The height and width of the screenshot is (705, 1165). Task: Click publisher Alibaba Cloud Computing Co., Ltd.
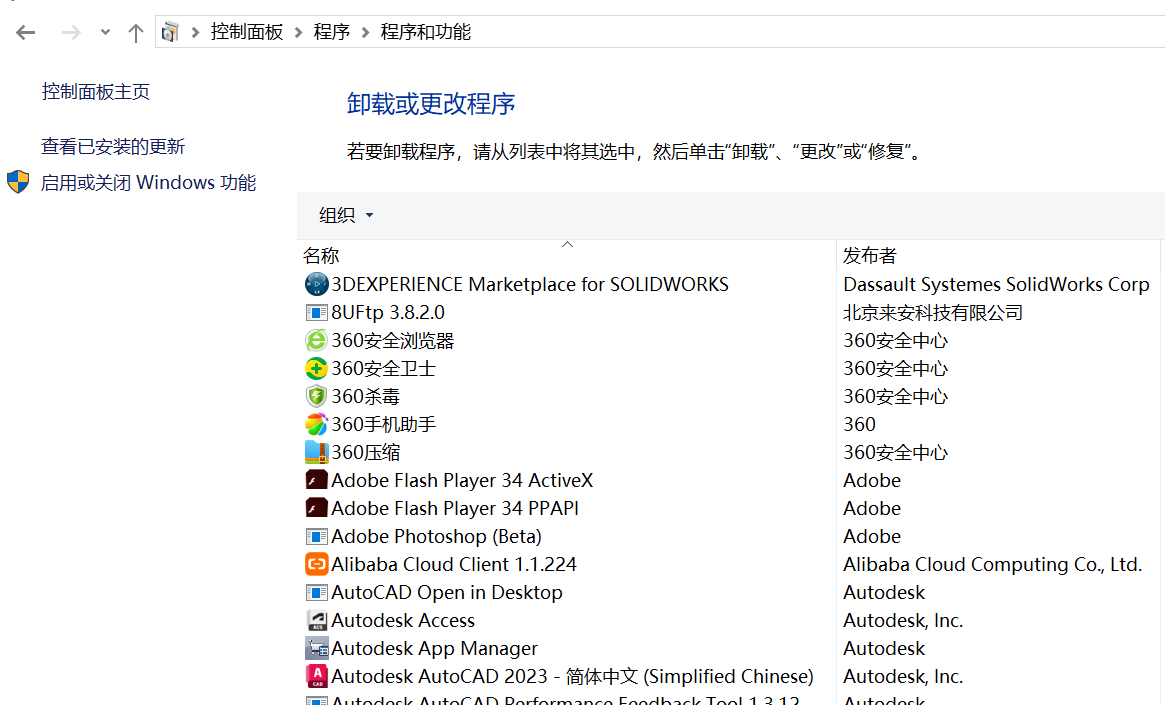(992, 564)
